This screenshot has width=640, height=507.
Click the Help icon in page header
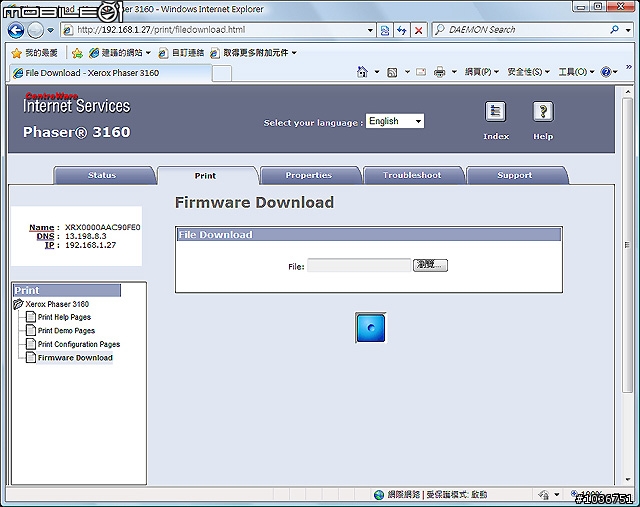click(543, 111)
